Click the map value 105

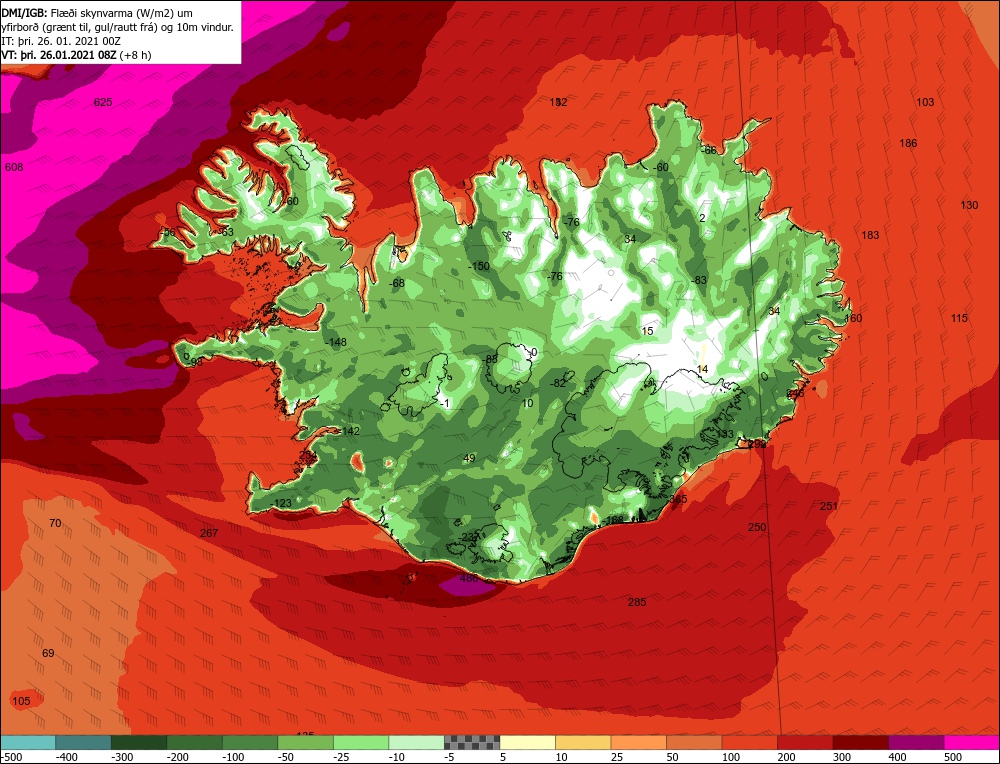pyautogui.click(x=21, y=701)
